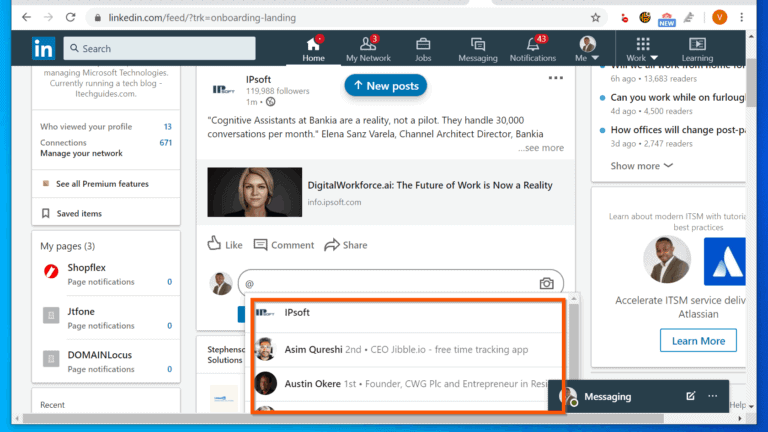This screenshot has width=768, height=432.
Task: Expand news list with Show more
Action: (641, 166)
